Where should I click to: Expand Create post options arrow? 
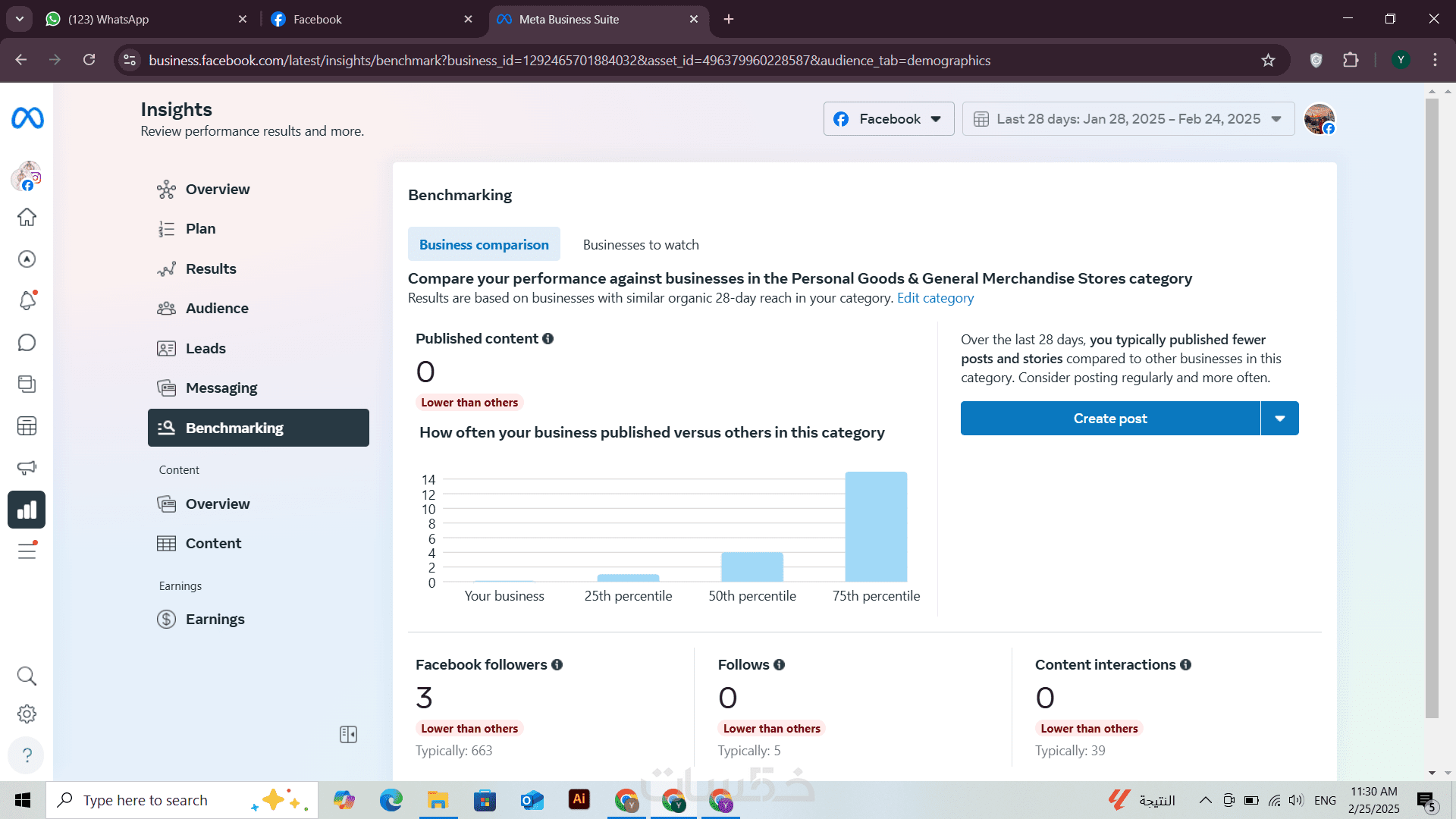point(1279,419)
